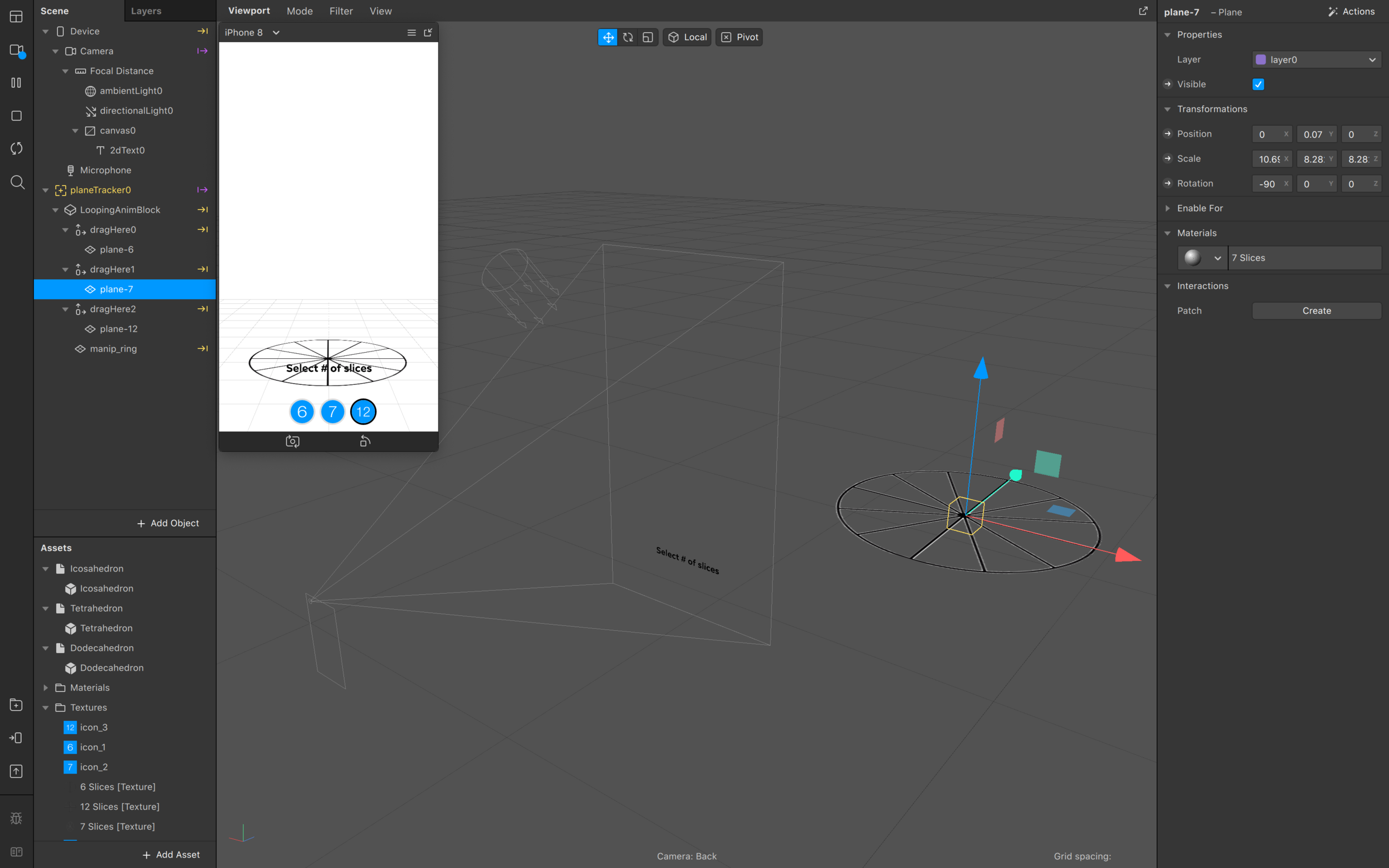
Task: Collapse the Textures assets folder
Action: point(46,708)
